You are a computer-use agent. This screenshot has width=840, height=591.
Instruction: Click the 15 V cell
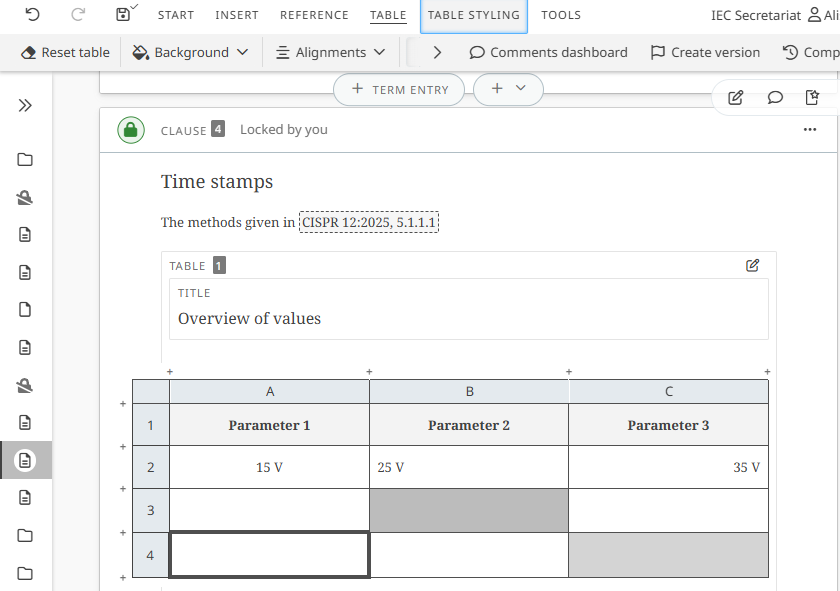[269, 467]
